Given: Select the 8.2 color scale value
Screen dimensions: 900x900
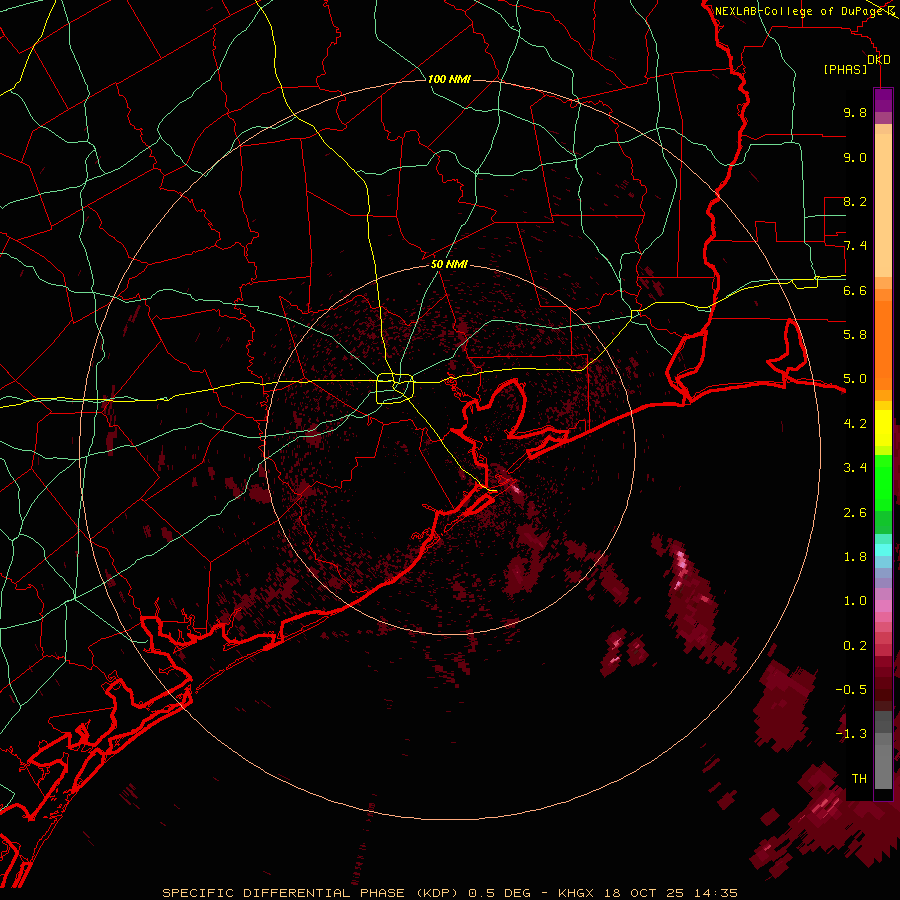Looking at the screenshot, I should tap(855, 201).
